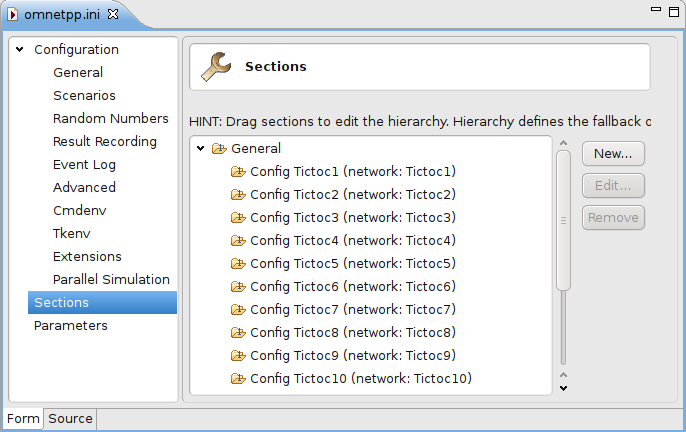Click the omnetpp.ini file icon in tab

(x=13, y=14)
